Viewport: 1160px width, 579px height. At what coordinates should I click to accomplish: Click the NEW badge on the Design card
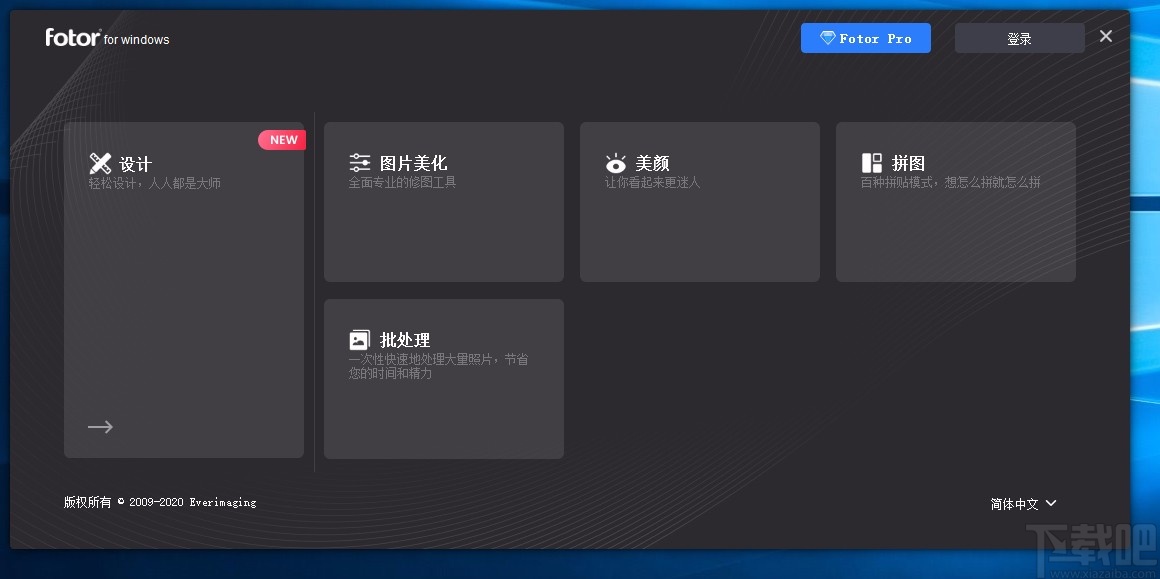[282, 139]
